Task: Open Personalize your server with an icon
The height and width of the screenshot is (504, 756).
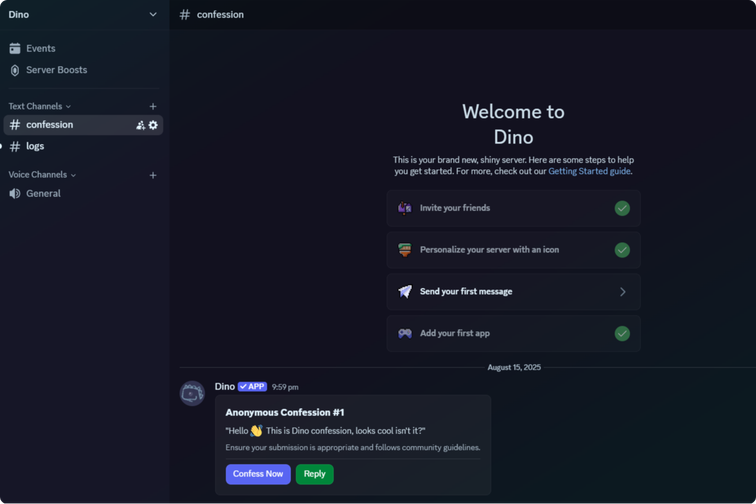Action: (513, 250)
